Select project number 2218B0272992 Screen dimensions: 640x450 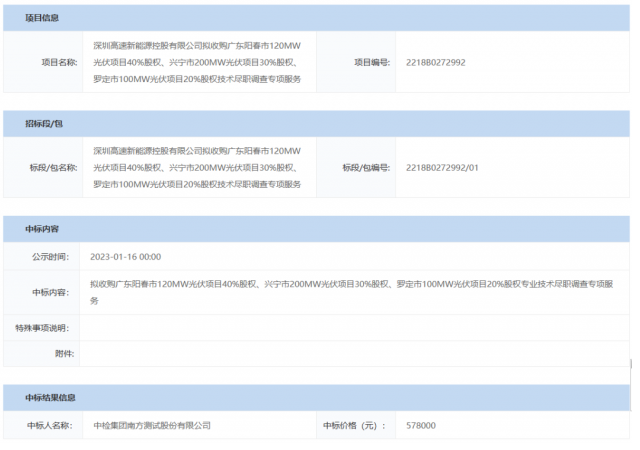pyautogui.click(x=435, y=62)
